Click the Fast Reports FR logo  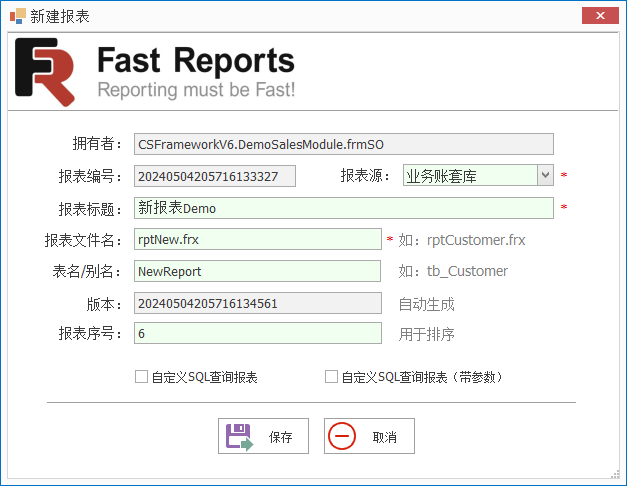click(45, 72)
